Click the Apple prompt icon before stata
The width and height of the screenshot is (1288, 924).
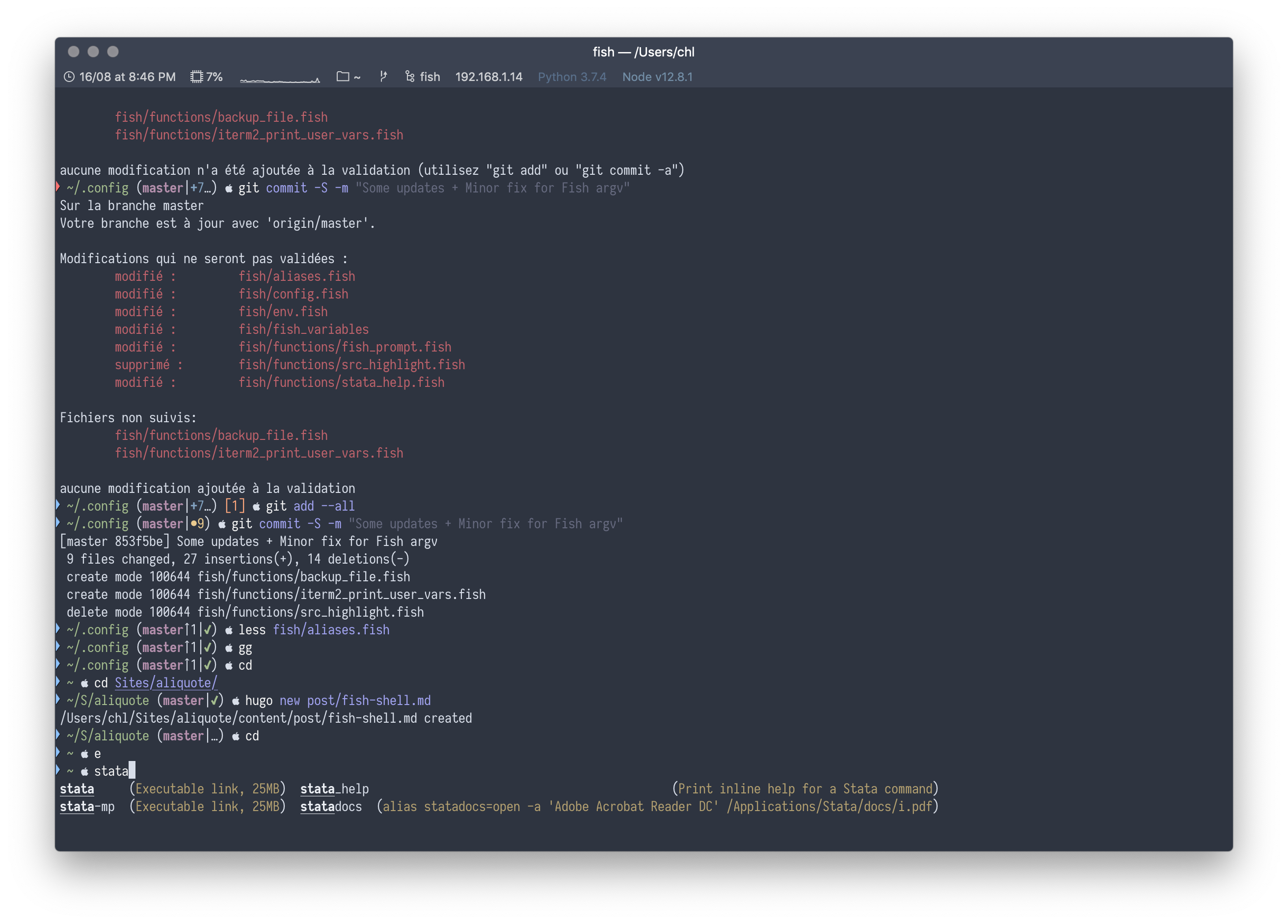coord(84,772)
